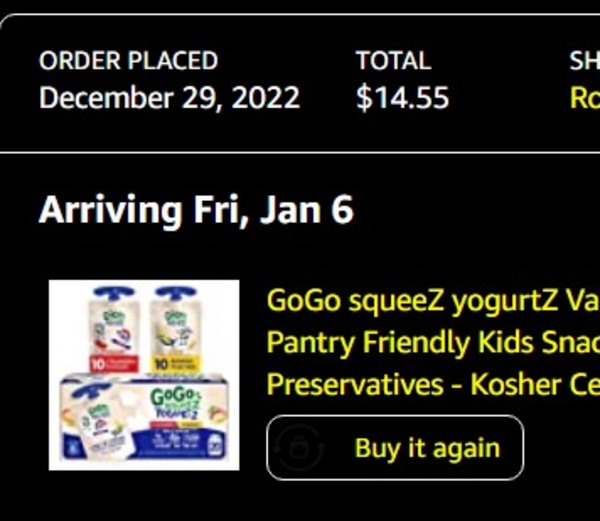Click the ORDER PLACED label

tap(128, 61)
